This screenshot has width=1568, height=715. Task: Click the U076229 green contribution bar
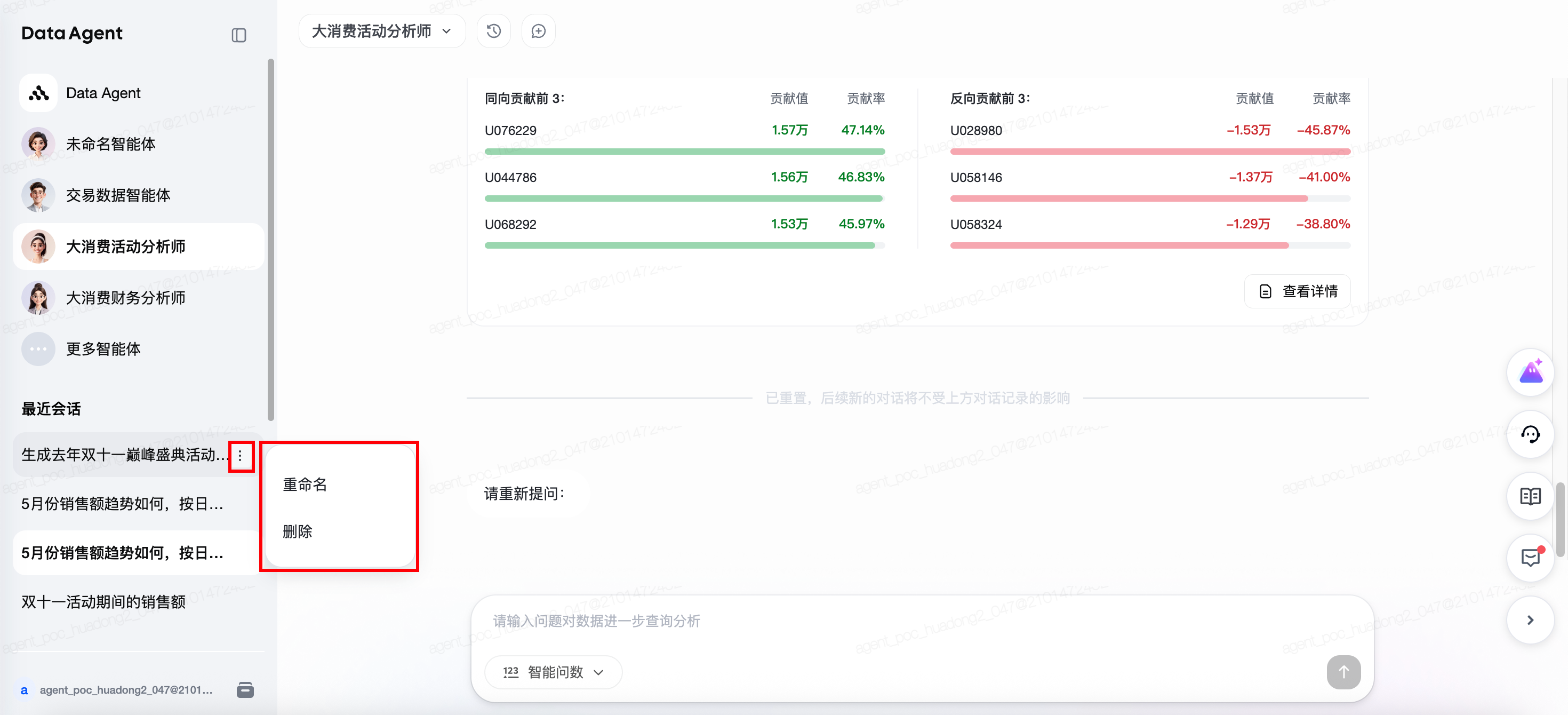coord(684,151)
